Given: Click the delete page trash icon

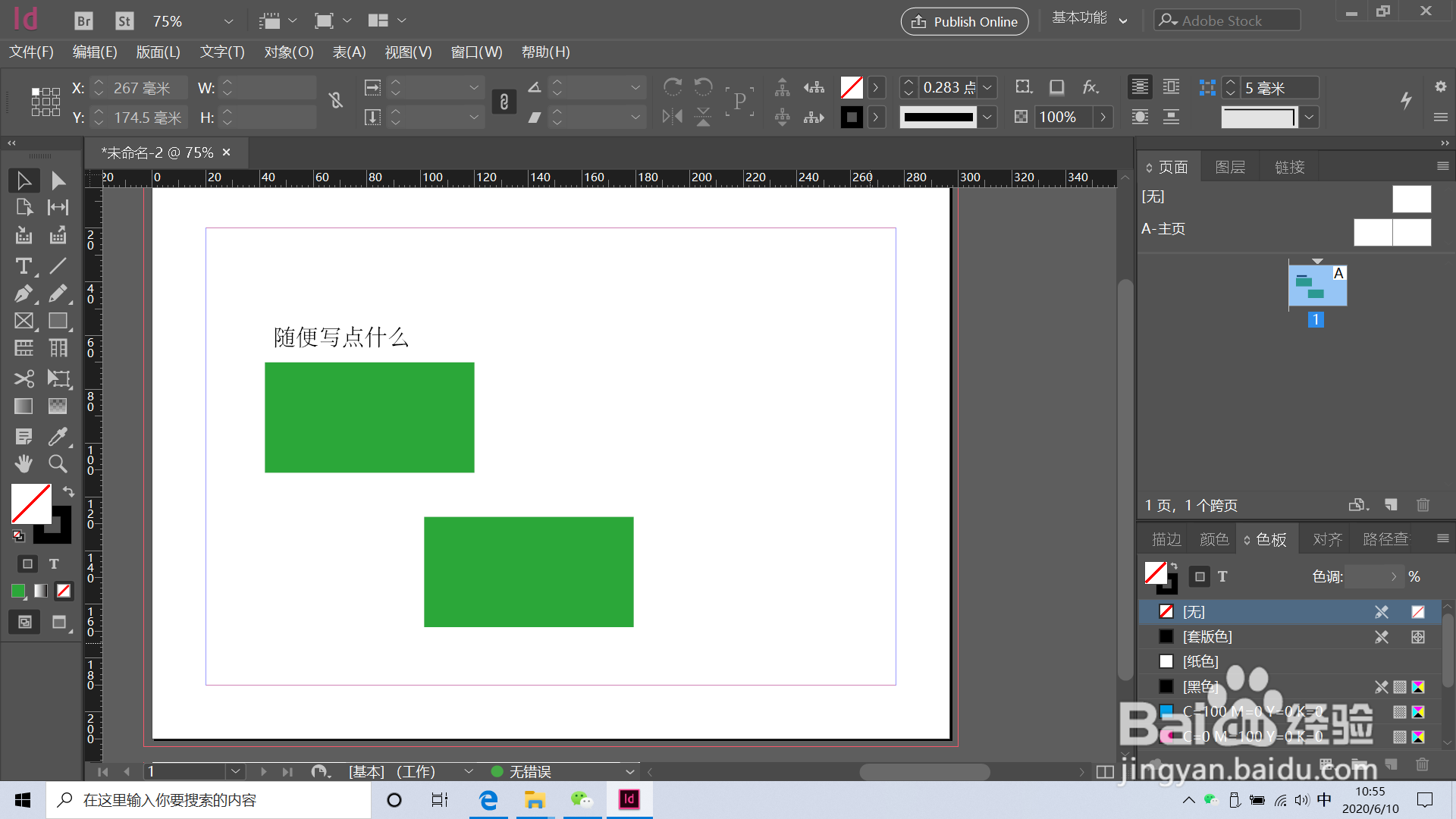Looking at the screenshot, I should click(x=1423, y=505).
